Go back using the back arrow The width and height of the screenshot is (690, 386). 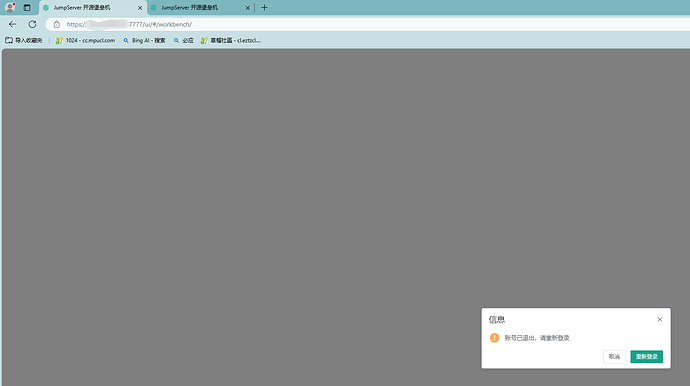pyautogui.click(x=12, y=24)
